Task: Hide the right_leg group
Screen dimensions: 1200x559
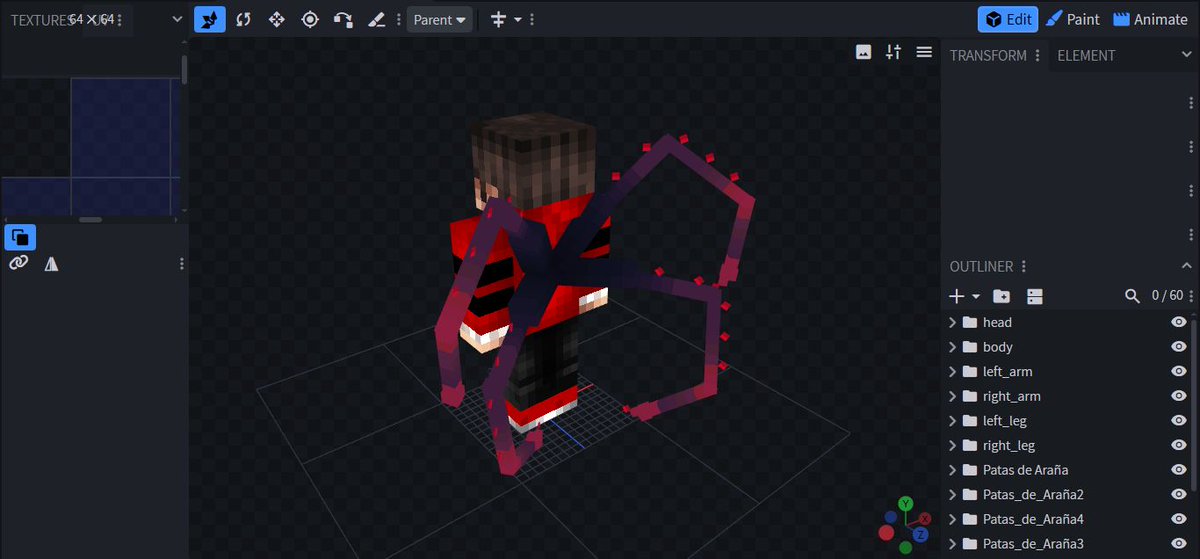Action: tap(1178, 445)
